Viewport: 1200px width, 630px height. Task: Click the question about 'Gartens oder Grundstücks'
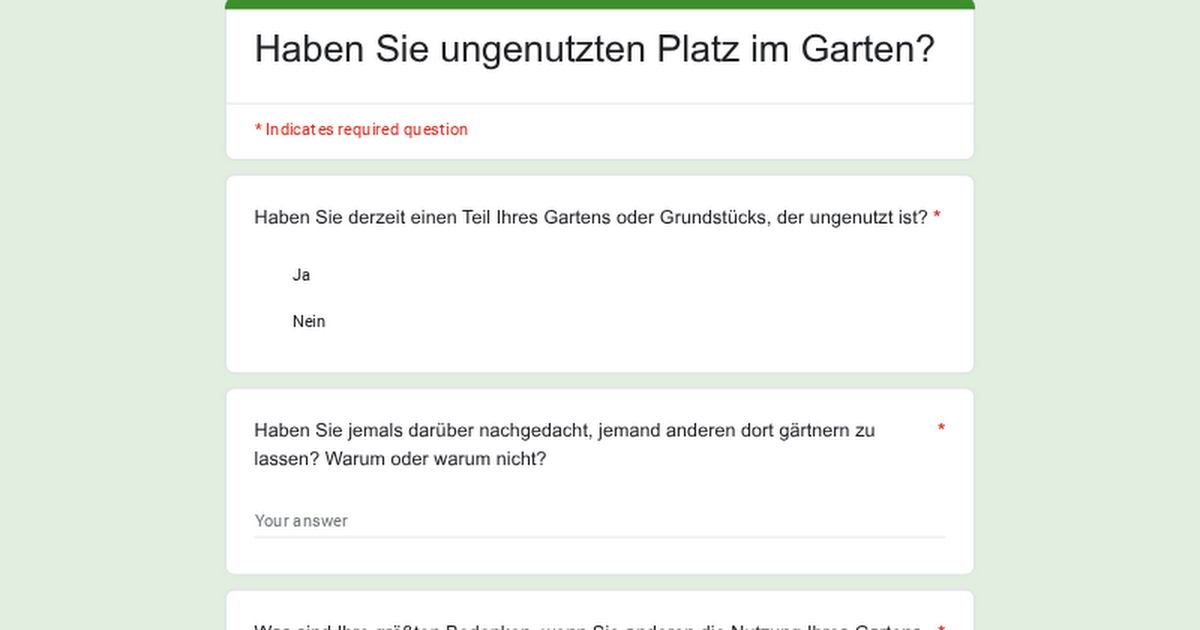click(x=590, y=217)
